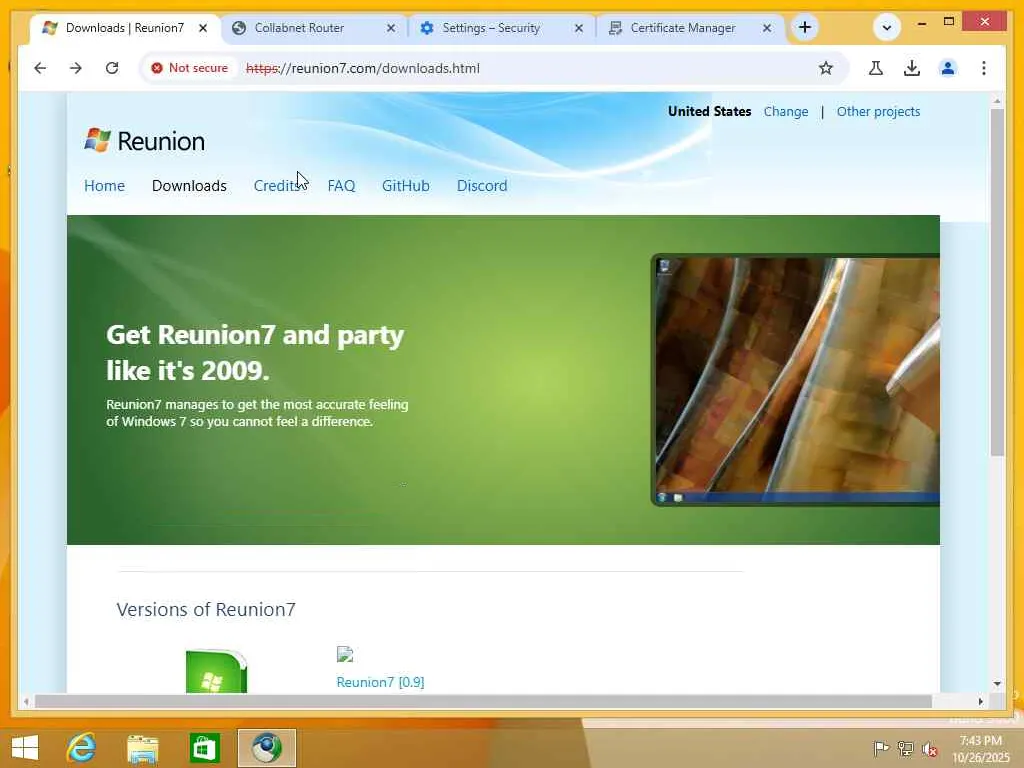
Task: Open the Other projects link
Action: click(878, 112)
